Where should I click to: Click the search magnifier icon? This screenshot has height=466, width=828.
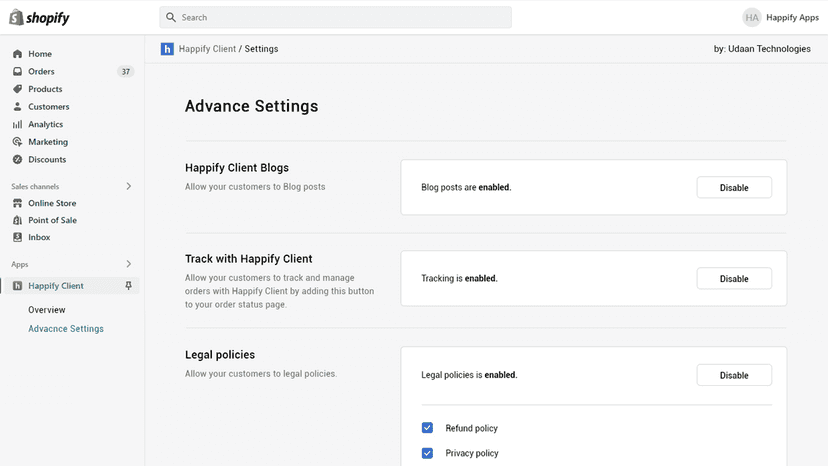click(x=171, y=17)
